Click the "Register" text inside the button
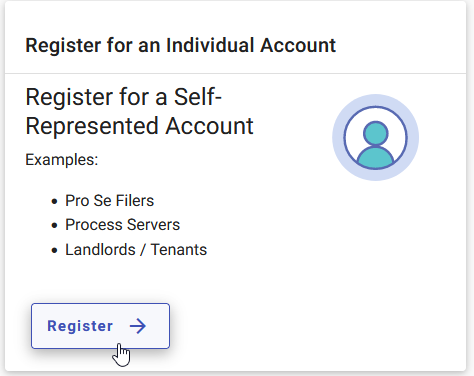The image size is (474, 376). coord(80,326)
